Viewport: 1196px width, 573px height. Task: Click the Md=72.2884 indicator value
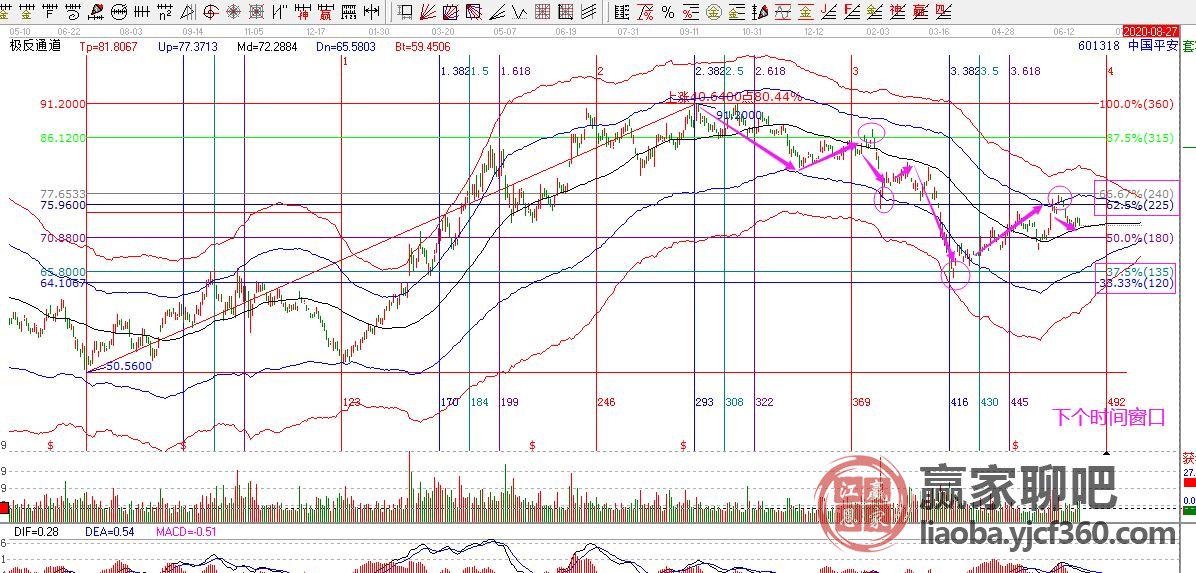point(267,47)
